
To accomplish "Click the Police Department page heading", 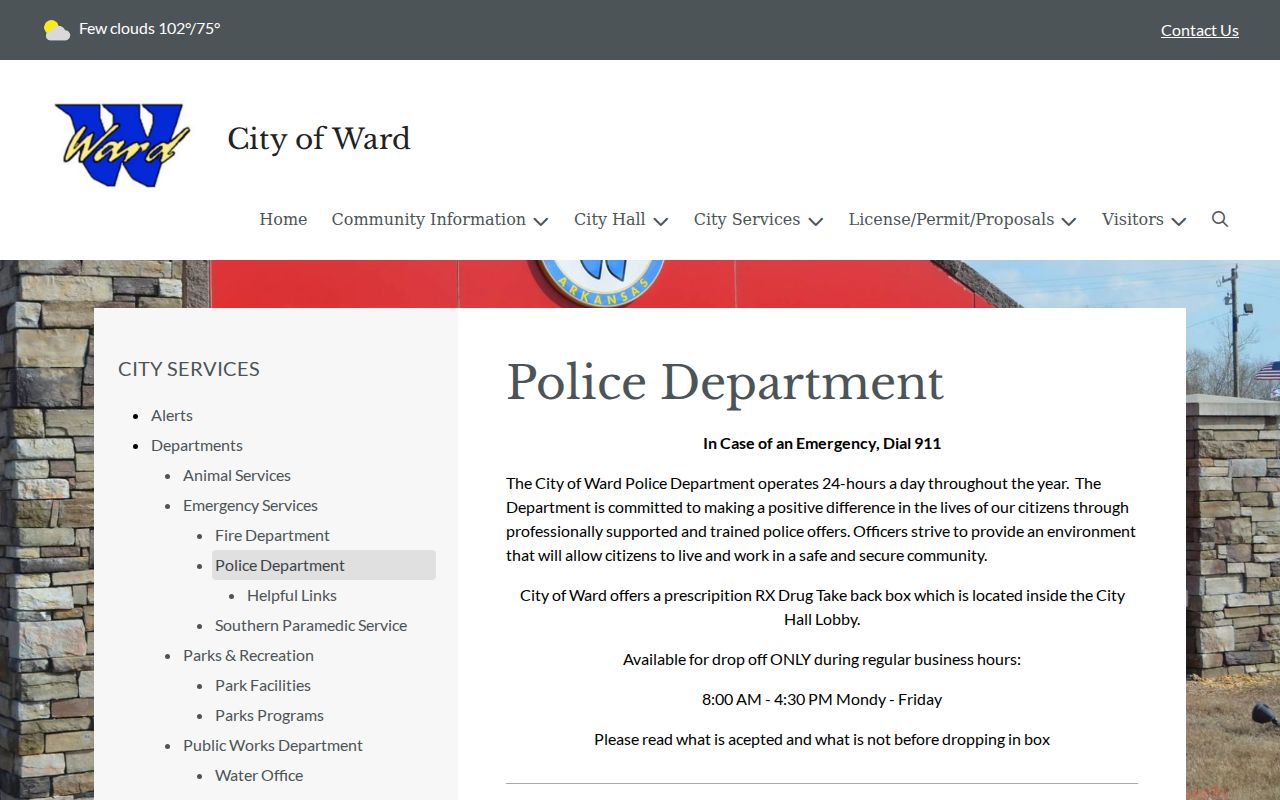I will coord(725,382).
